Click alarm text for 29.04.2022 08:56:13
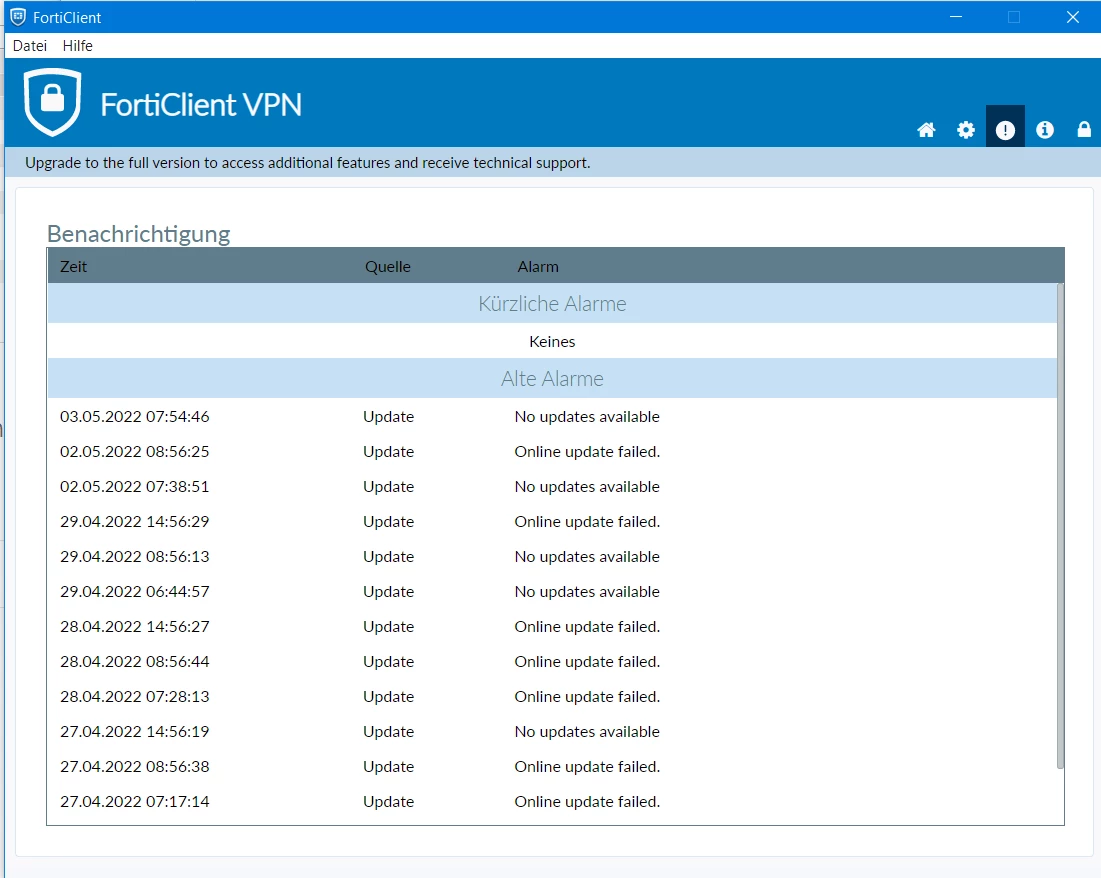Image resolution: width=1101 pixels, height=878 pixels. pyautogui.click(x=587, y=557)
